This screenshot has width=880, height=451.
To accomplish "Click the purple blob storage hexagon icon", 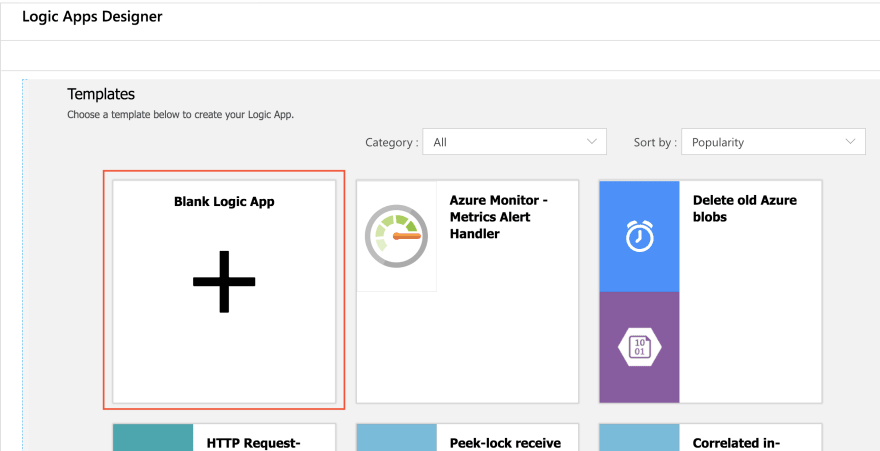I will point(639,347).
